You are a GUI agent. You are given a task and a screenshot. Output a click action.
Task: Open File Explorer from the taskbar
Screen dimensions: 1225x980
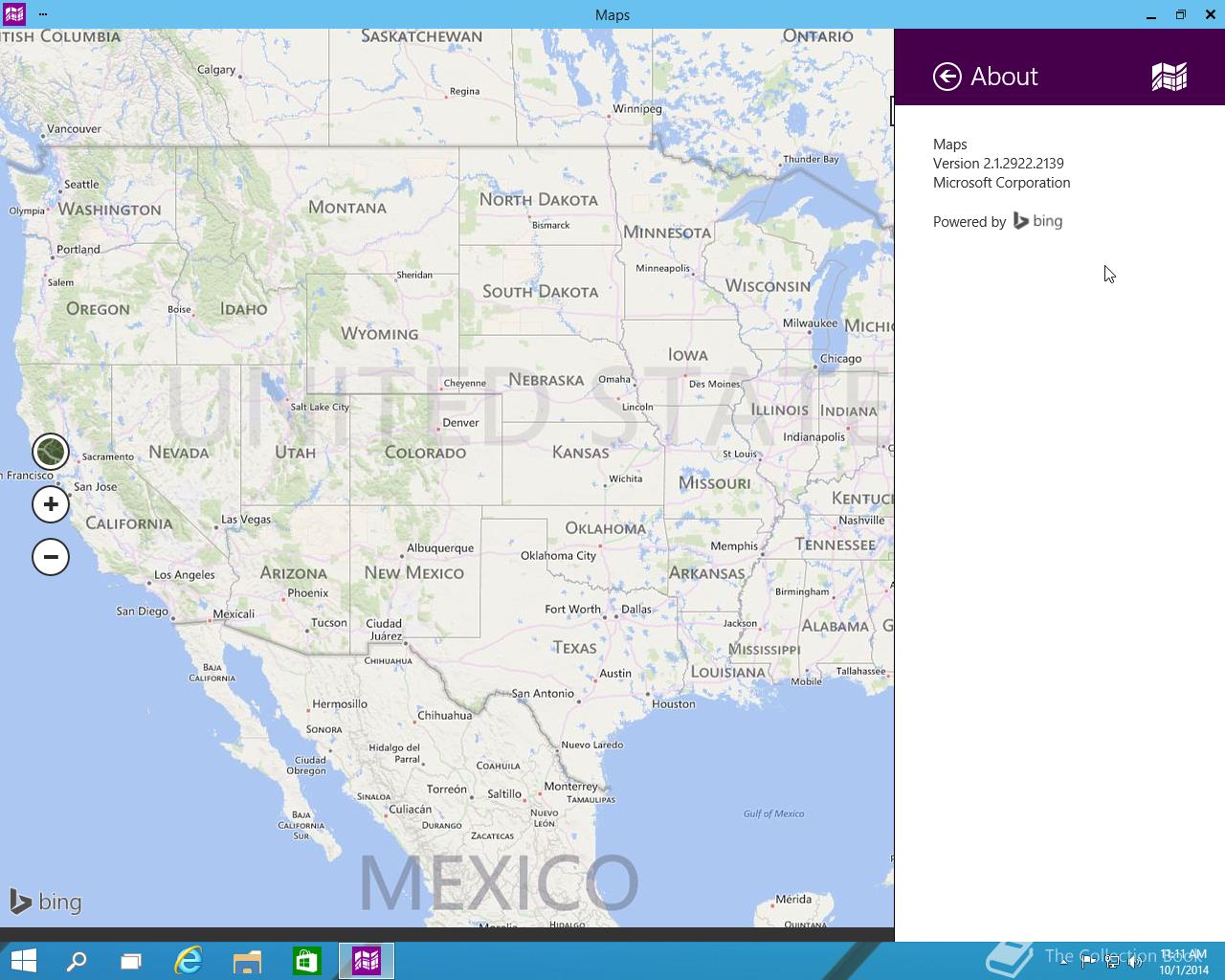tap(247, 961)
